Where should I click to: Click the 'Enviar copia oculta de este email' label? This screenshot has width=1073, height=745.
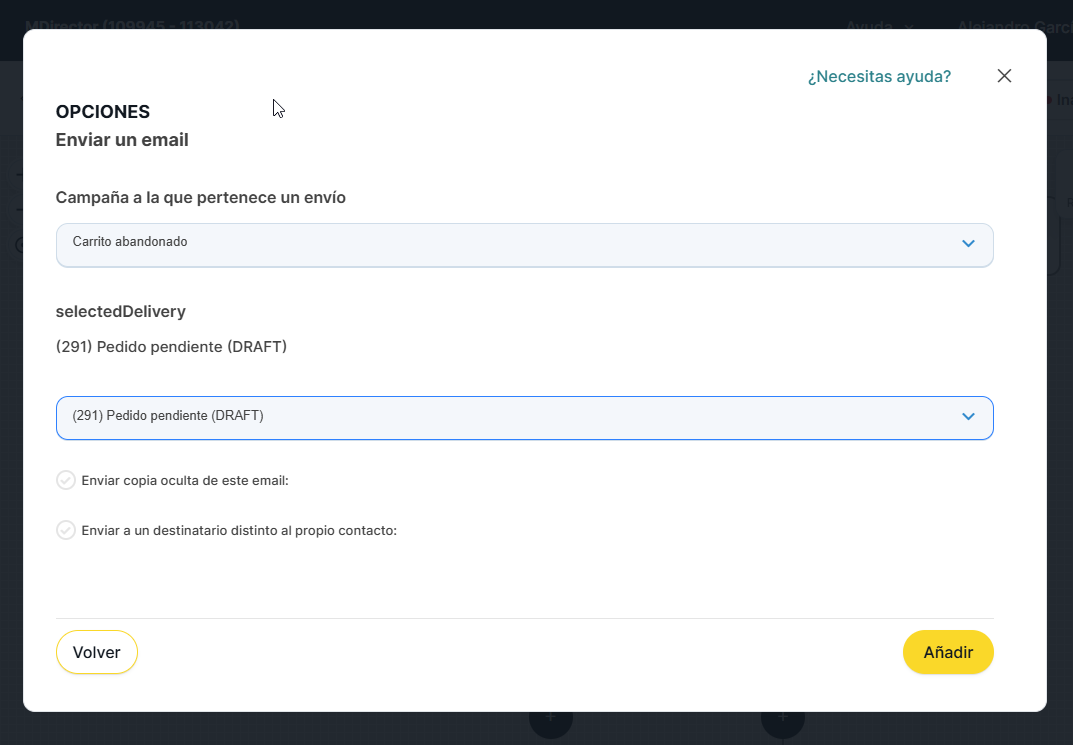click(x=185, y=481)
